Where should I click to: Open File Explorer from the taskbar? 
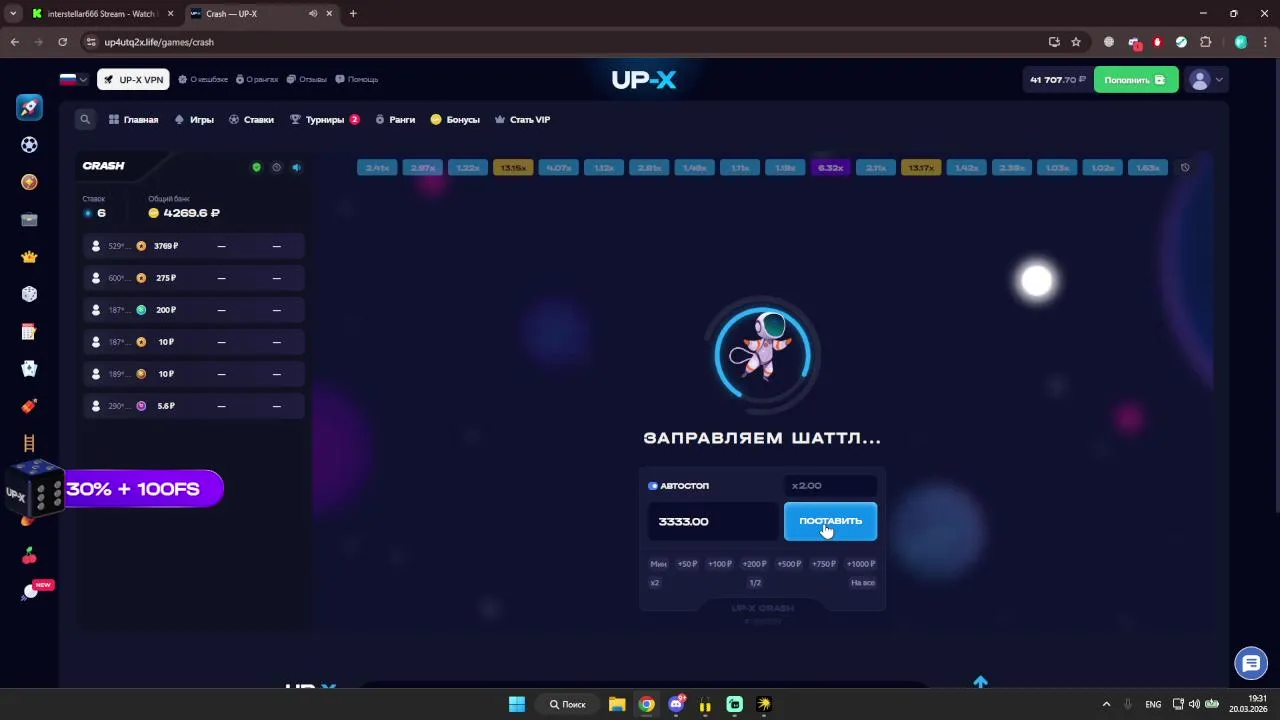(617, 704)
